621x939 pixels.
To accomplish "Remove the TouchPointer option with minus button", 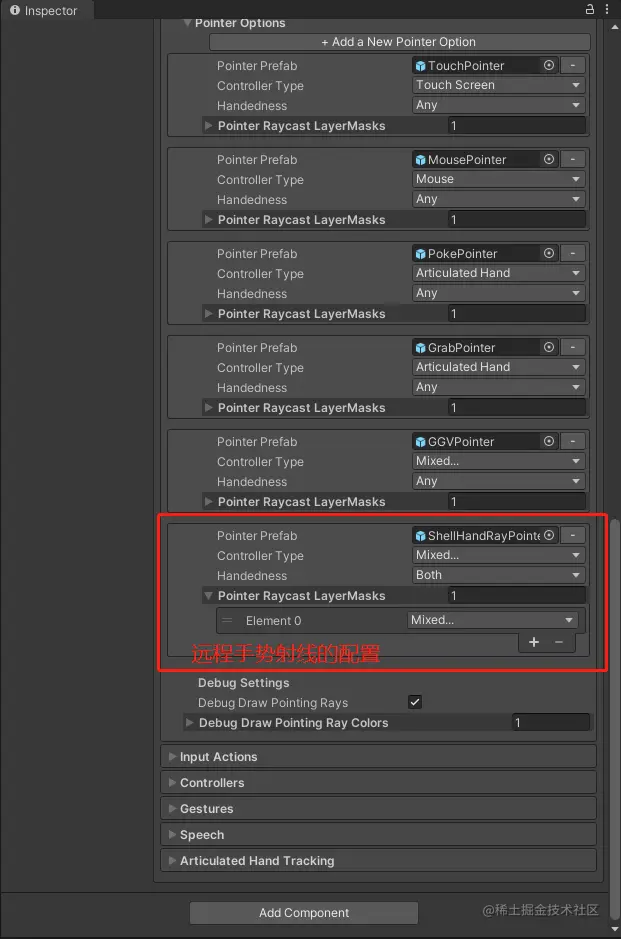I will pyautogui.click(x=573, y=65).
